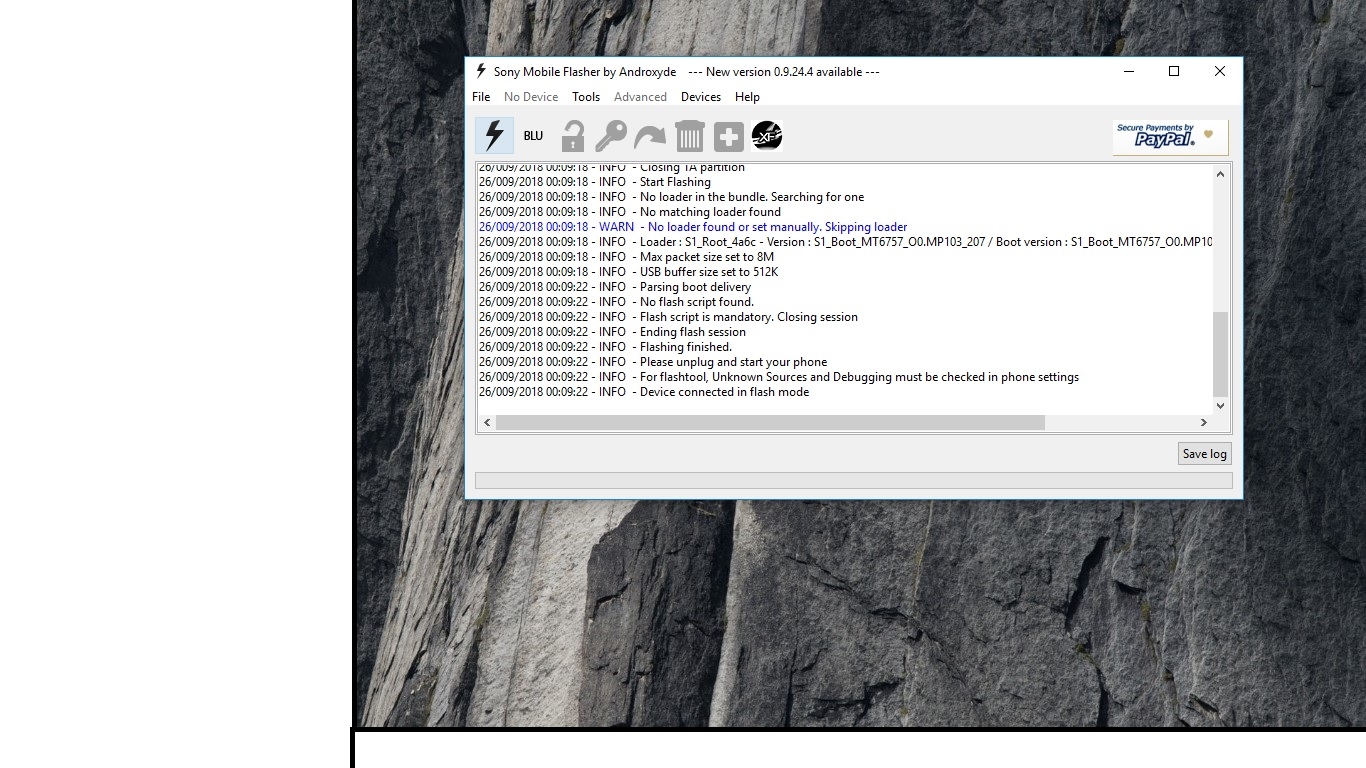Click the trash can cleaner icon

pyautogui.click(x=690, y=136)
